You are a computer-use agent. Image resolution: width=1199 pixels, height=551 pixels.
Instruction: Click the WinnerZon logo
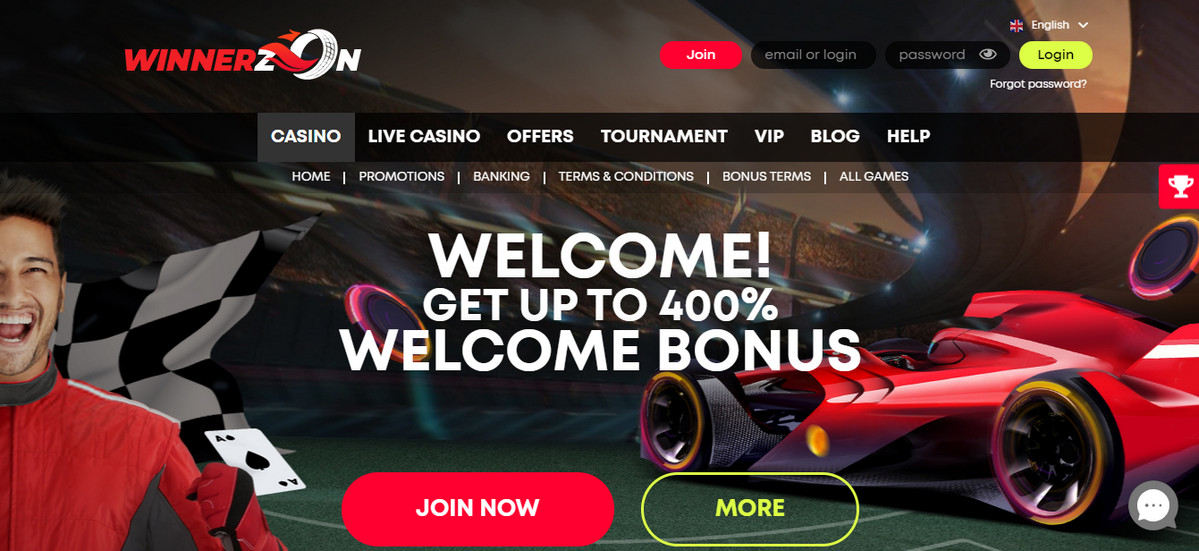coord(242,54)
